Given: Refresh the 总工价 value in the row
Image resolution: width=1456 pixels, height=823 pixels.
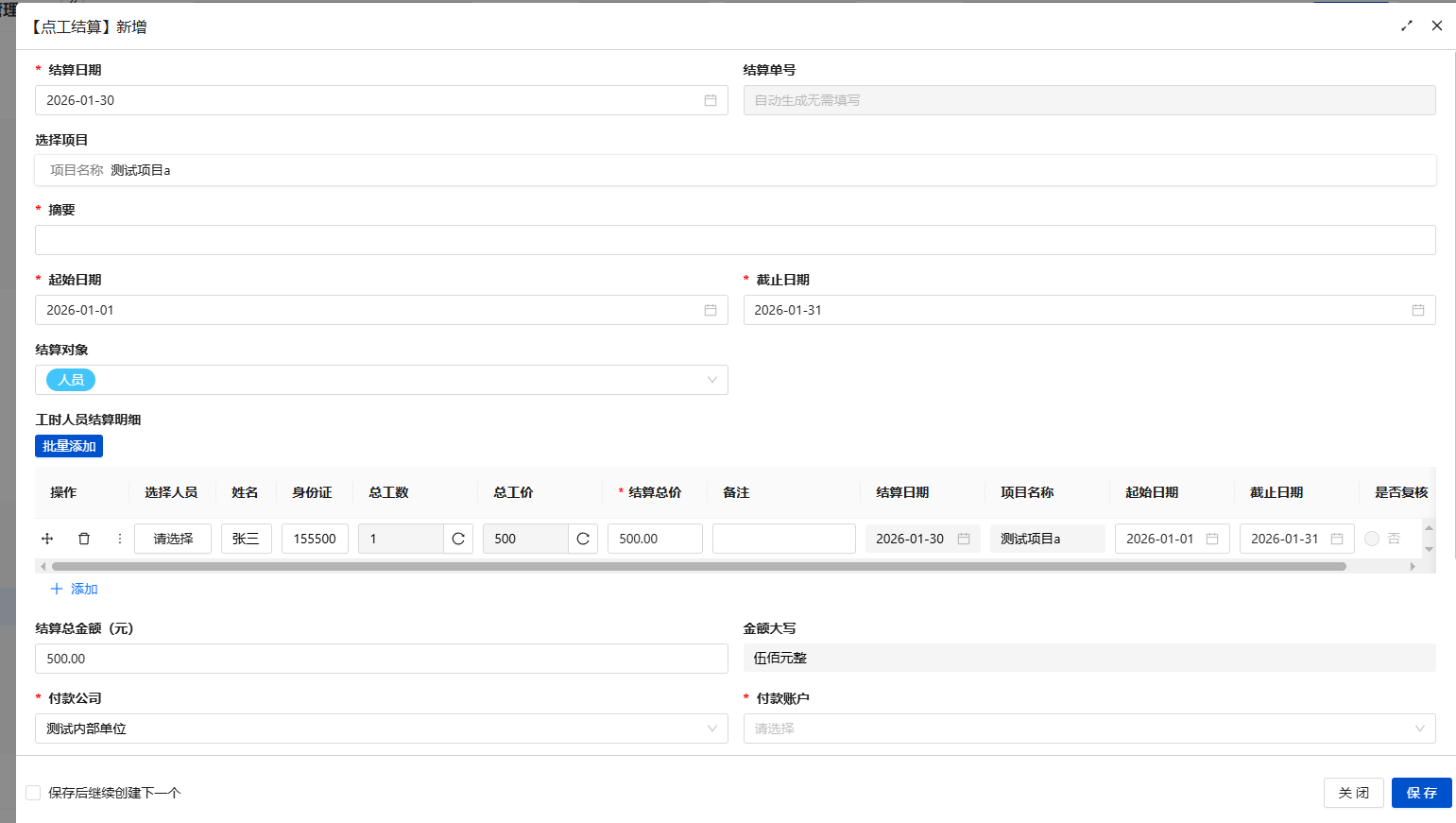Looking at the screenshot, I should (583, 539).
